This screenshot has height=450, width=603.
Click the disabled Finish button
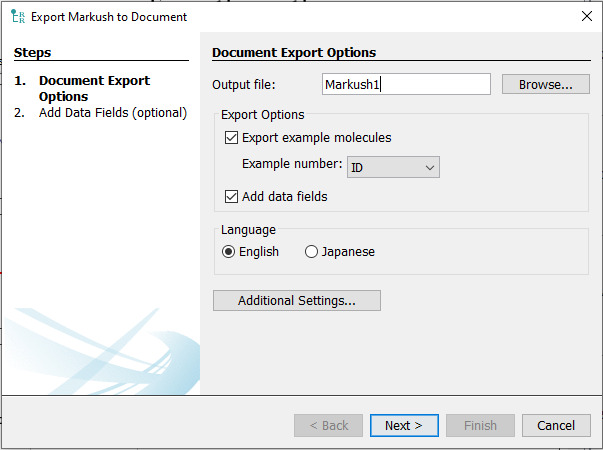[x=480, y=426]
